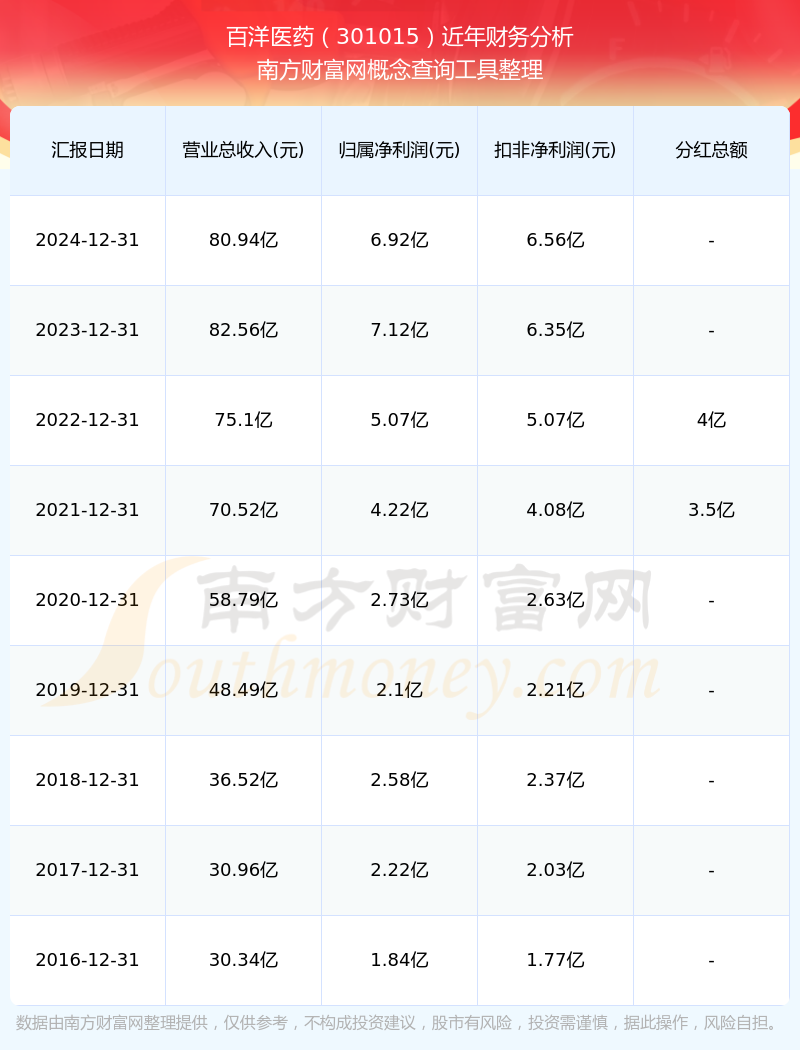Select the 3.5亿 dividend cell
Image resolution: width=800 pixels, height=1050 pixels.
click(x=712, y=511)
